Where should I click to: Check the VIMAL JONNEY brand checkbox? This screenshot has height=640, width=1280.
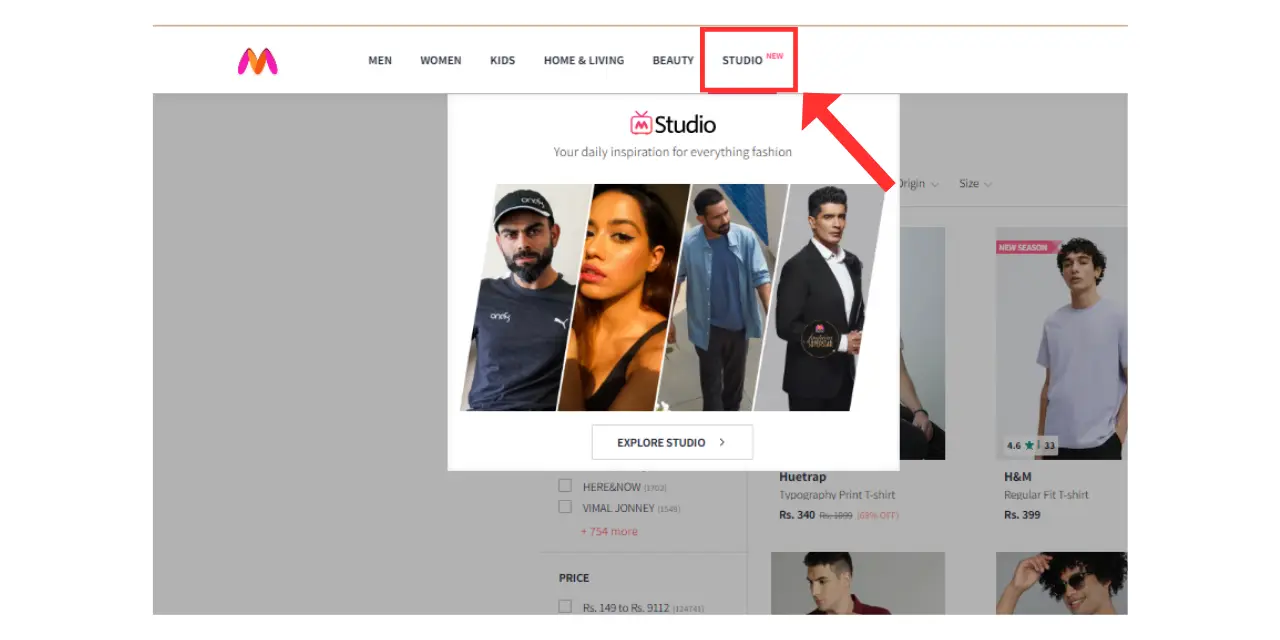(x=565, y=507)
